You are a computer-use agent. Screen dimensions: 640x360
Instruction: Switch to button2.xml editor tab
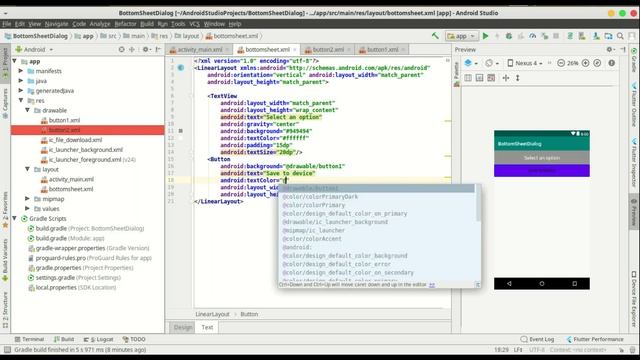[x=328, y=49]
